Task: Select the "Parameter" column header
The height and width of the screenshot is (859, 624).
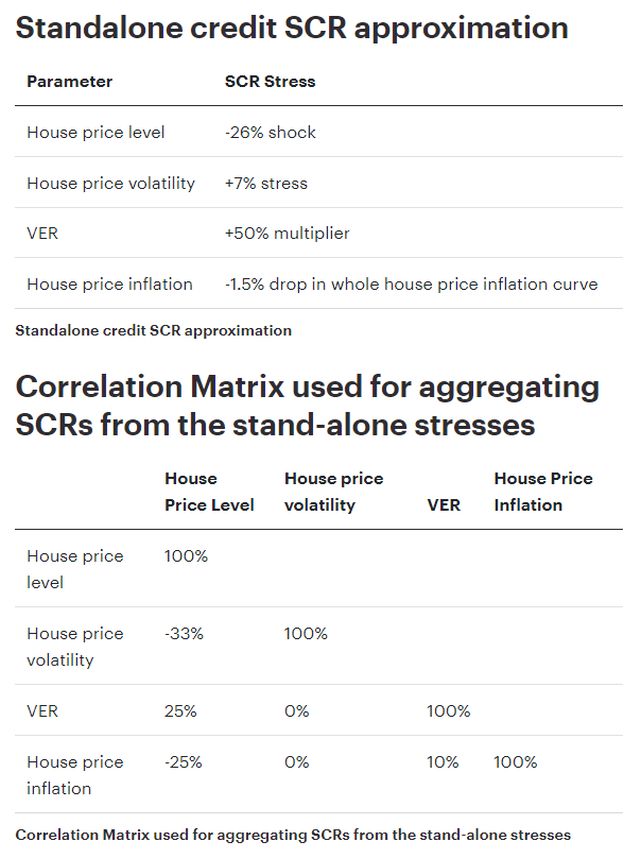Action: (69, 81)
